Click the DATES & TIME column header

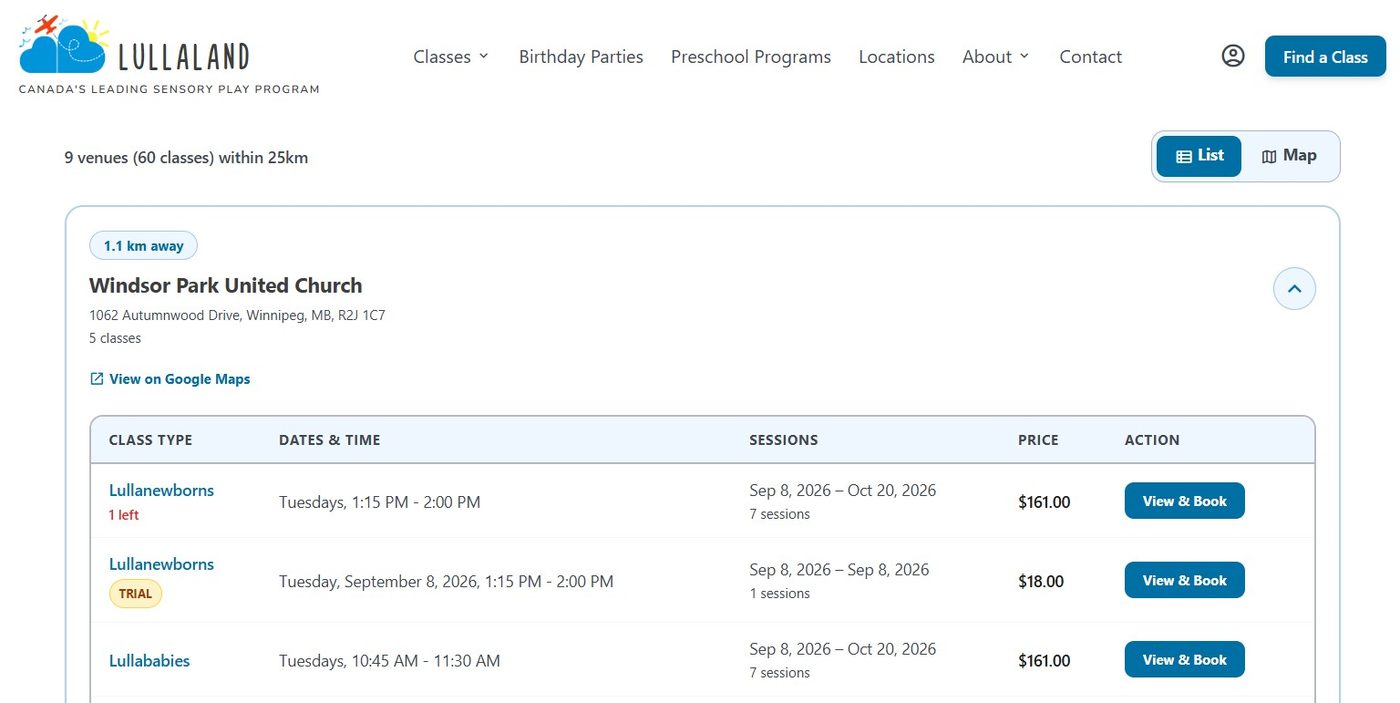(330, 440)
